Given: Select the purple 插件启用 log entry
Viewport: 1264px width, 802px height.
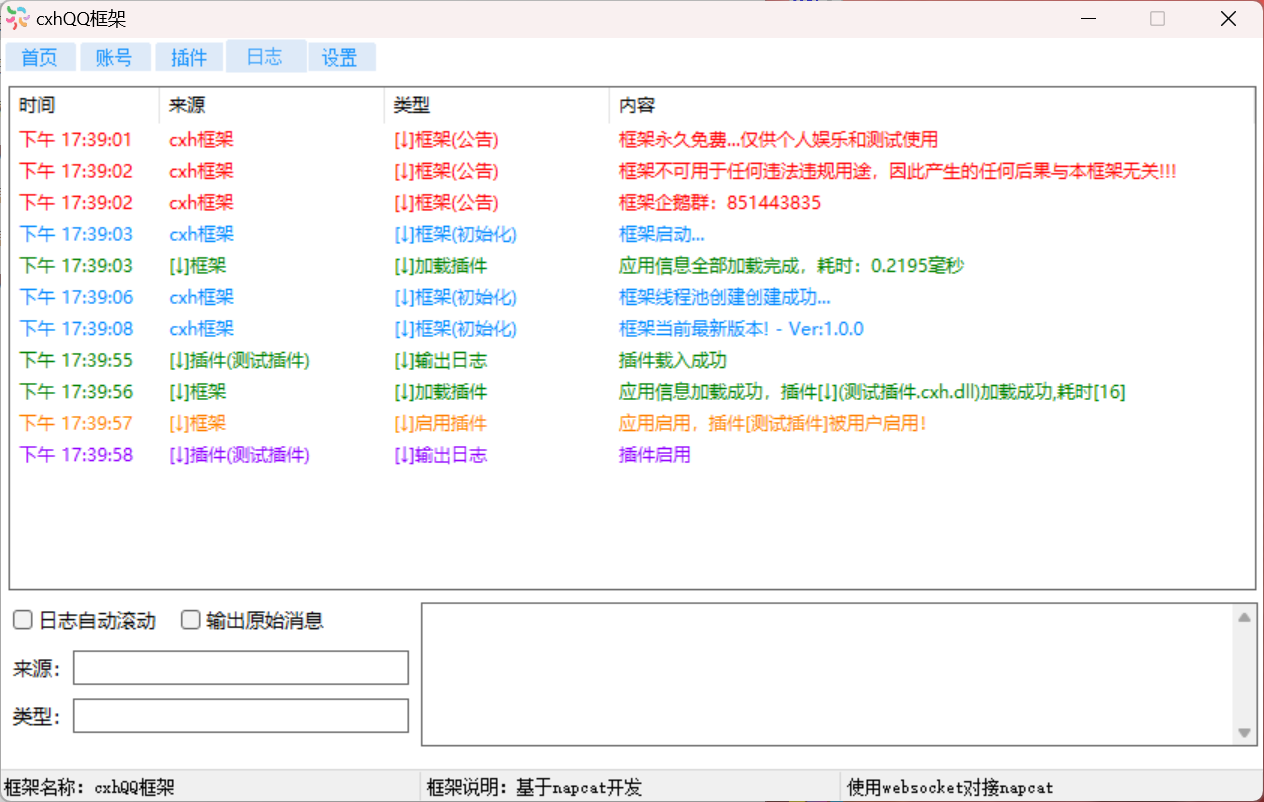Looking at the screenshot, I should click(654, 456).
